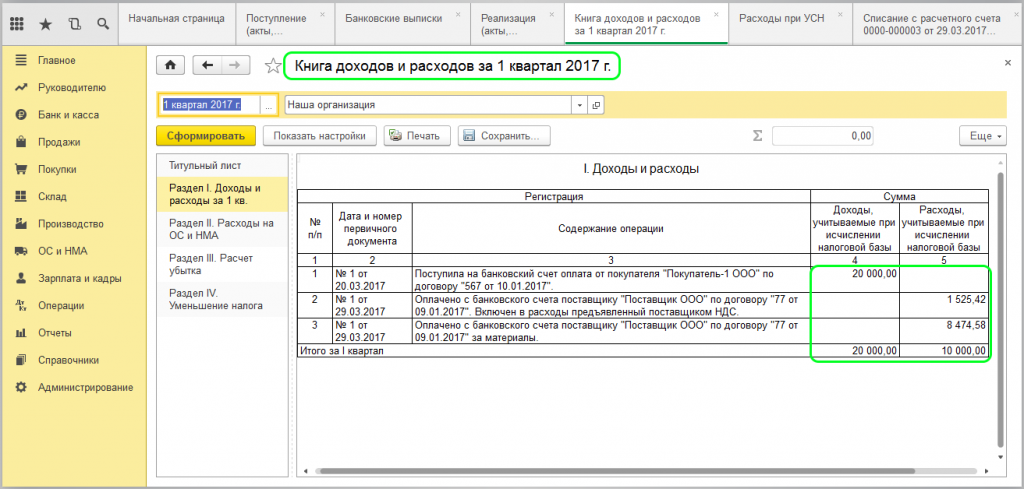Select Раздел III. Расчет убытка section
Screen dimensions: 1024x489
212,263
